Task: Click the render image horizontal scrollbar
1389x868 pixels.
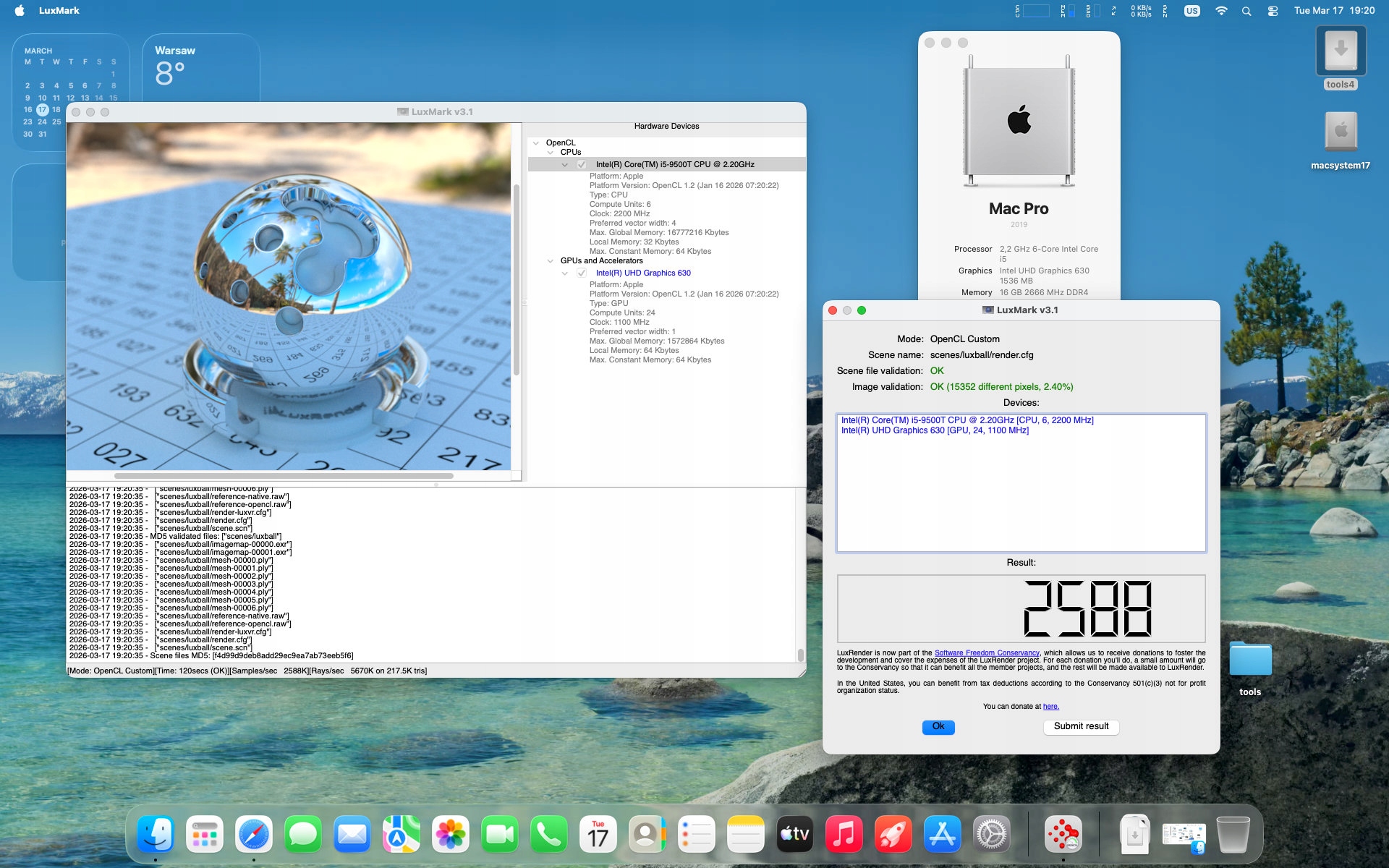Action: click(284, 476)
